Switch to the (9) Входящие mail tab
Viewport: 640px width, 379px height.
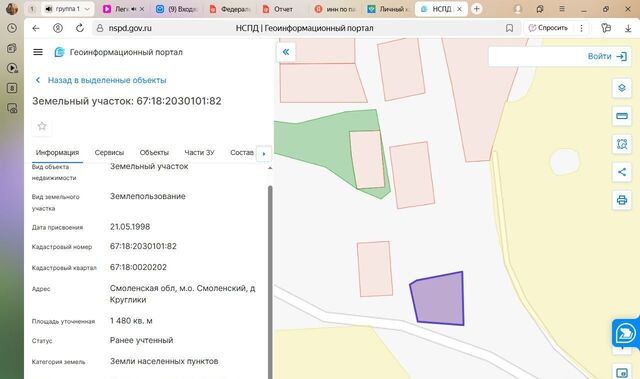[x=177, y=9]
